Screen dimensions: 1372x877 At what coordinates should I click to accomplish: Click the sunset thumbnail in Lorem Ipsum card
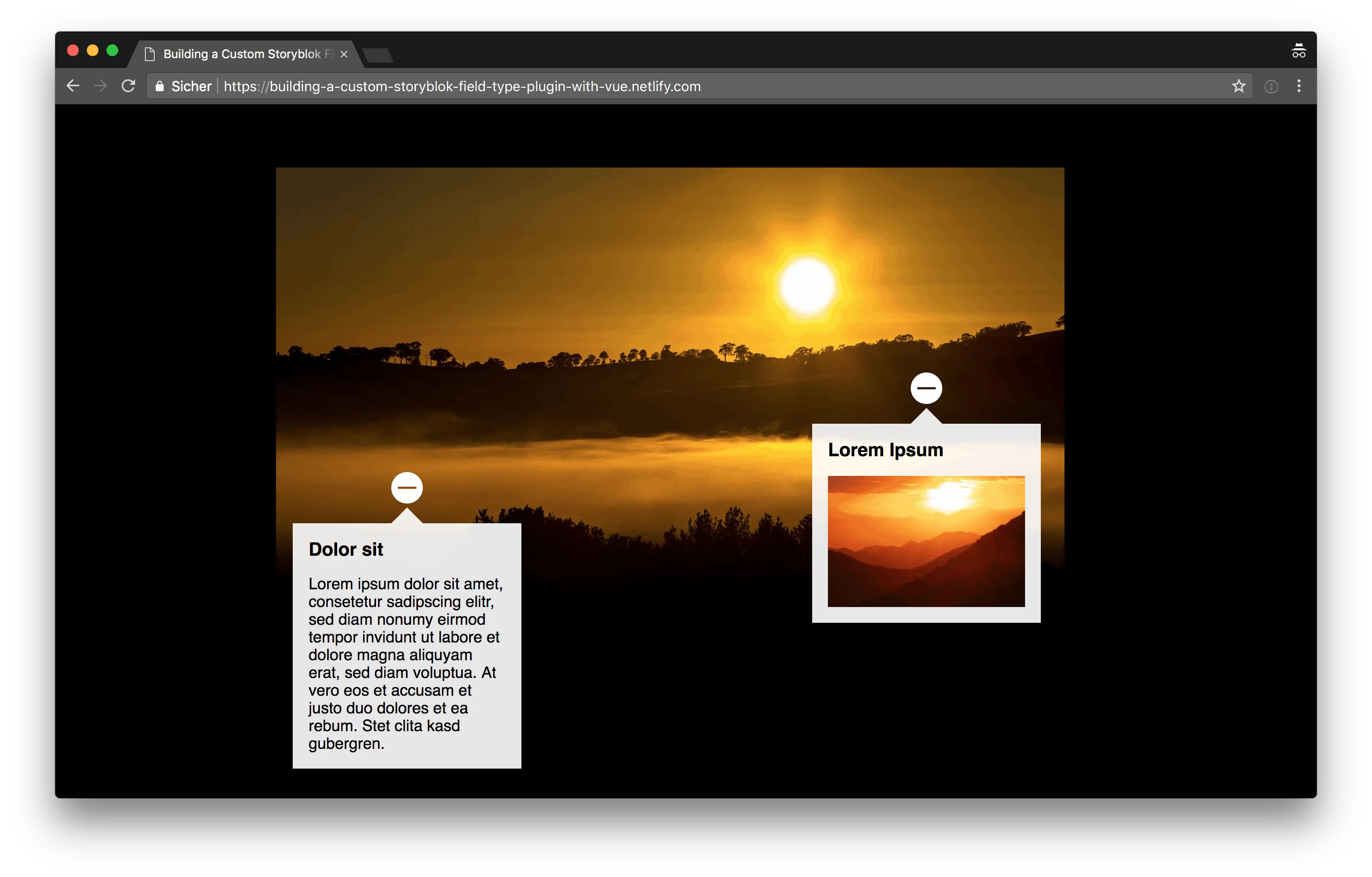click(x=926, y=541)
